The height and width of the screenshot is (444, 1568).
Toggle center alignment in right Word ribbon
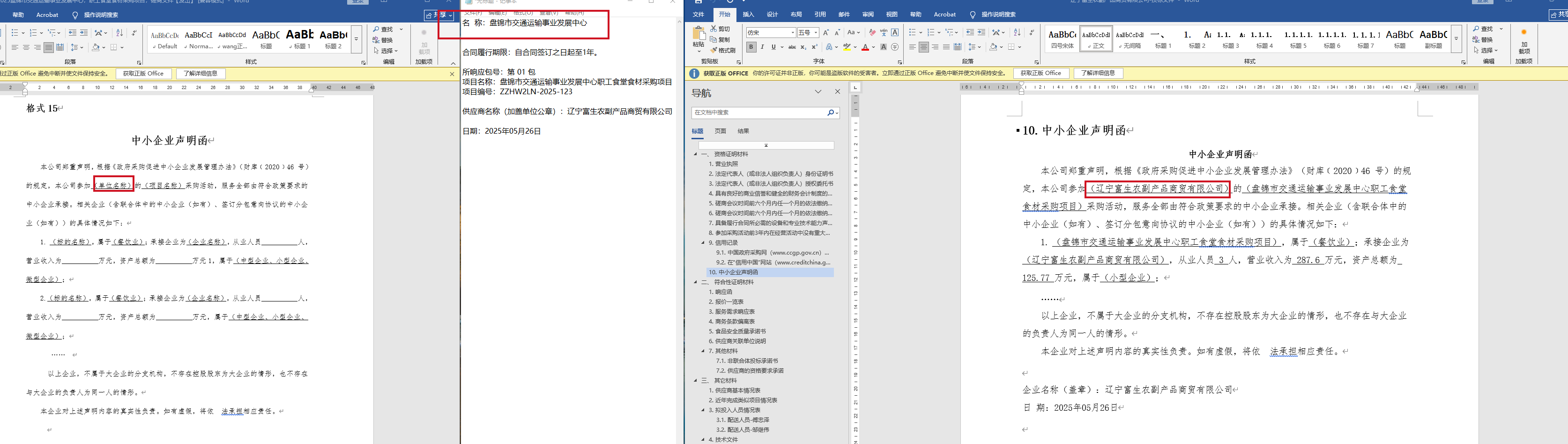point(923,47)
